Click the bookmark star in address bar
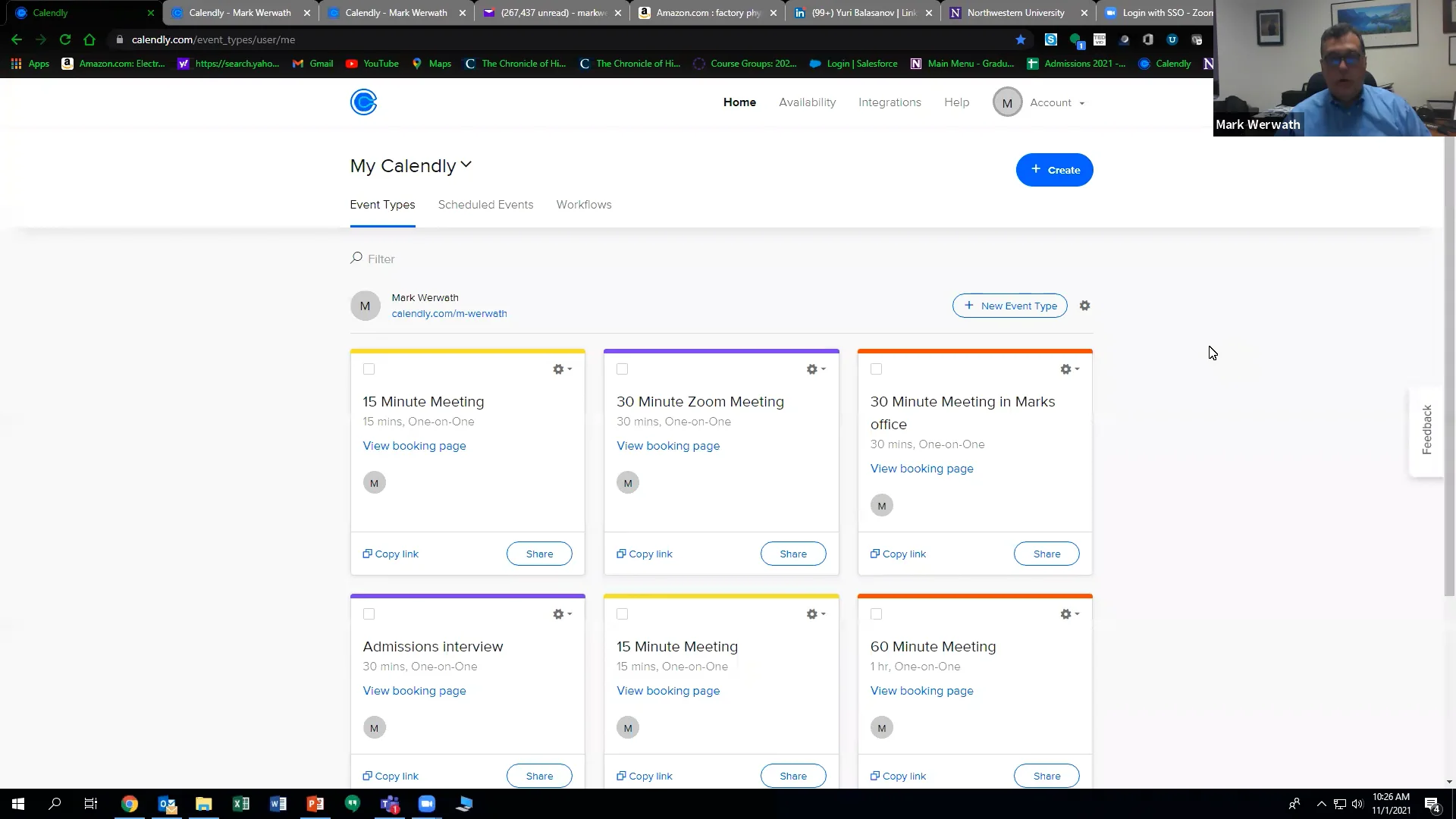Viewport: 1456px width, 819px height. click(x=1021, y=39)
